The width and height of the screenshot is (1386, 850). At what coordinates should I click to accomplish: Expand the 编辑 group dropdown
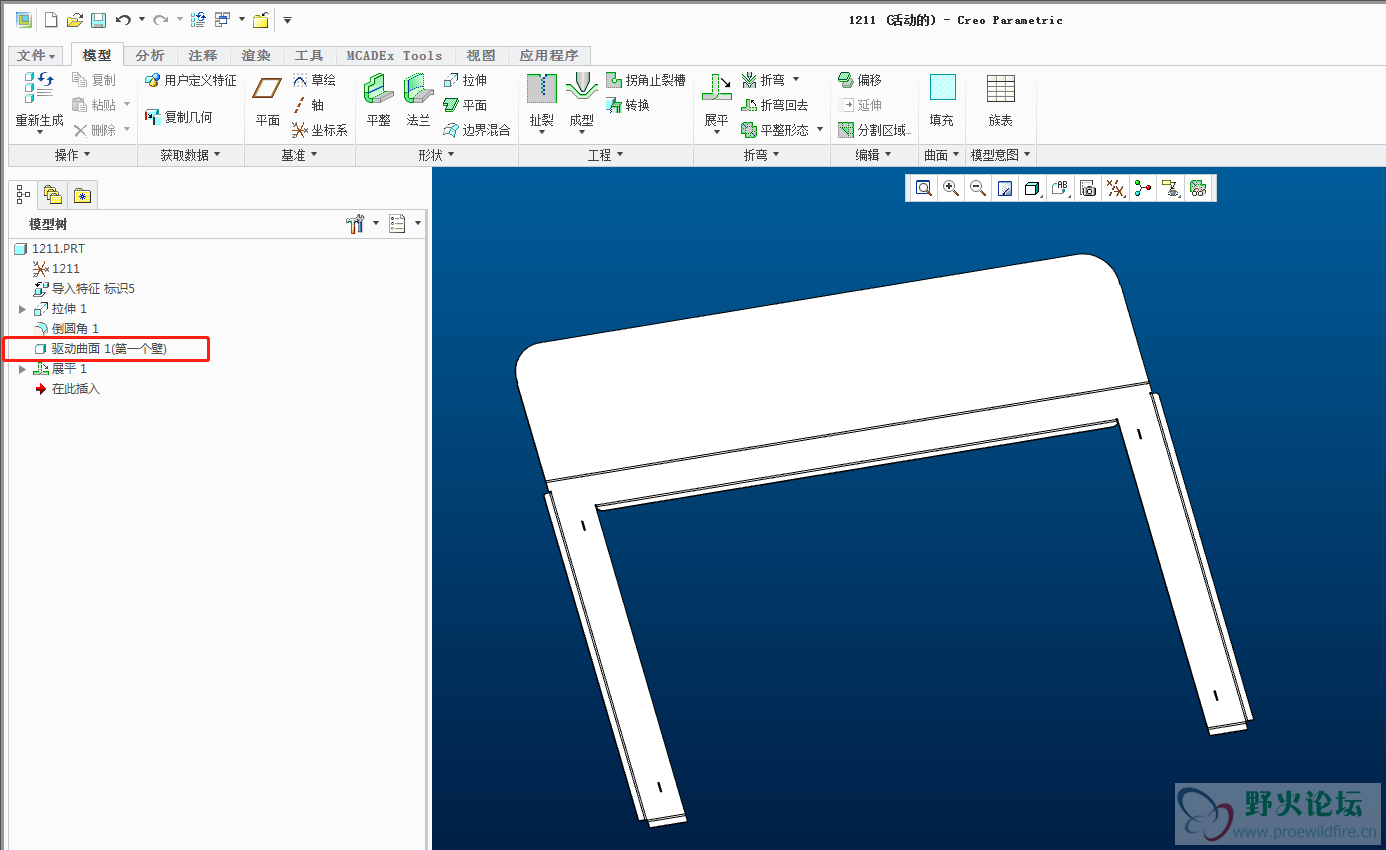[873, 155]
